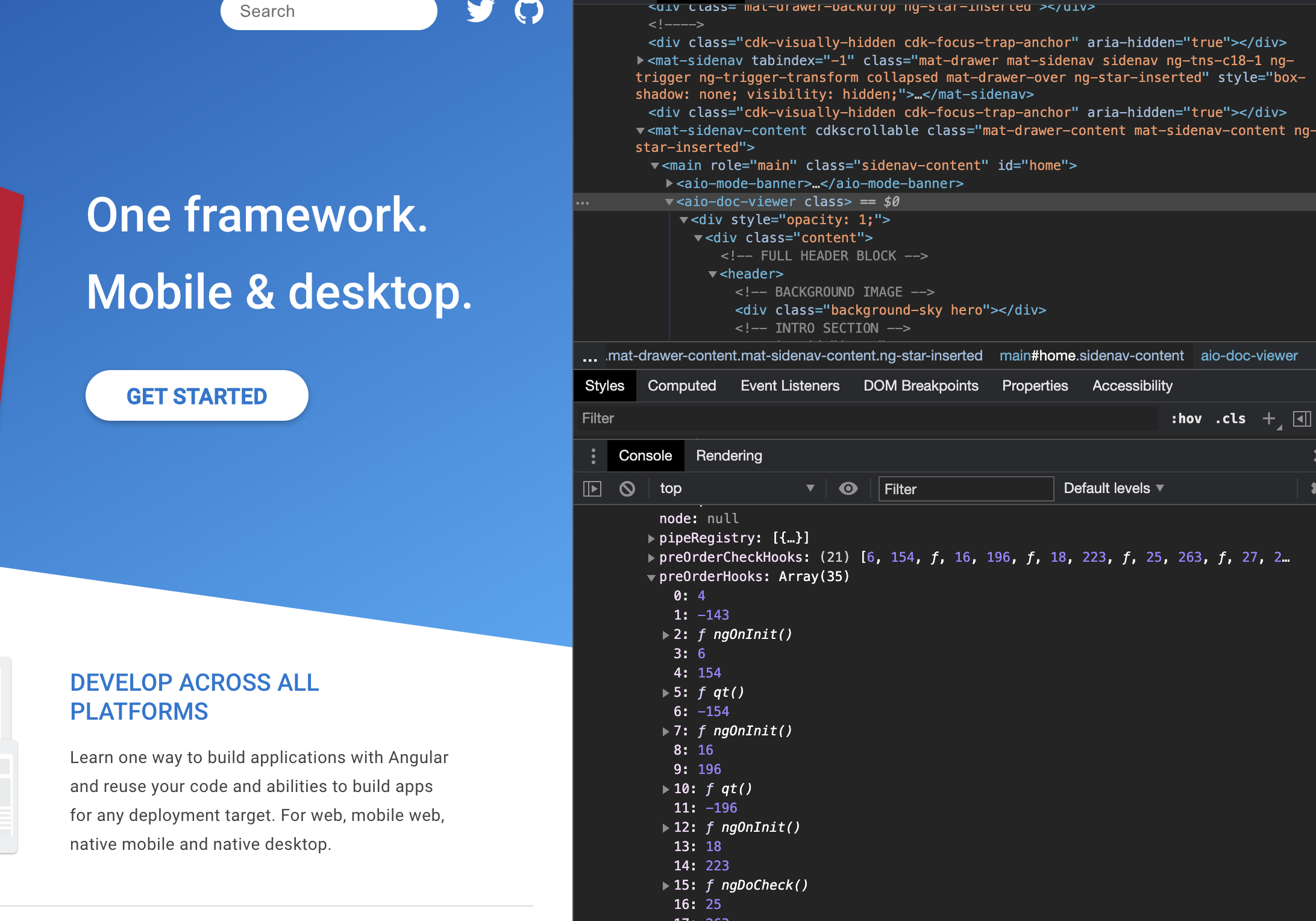
Task: Show the console sidebar panel icon
Action: (592, 489)
